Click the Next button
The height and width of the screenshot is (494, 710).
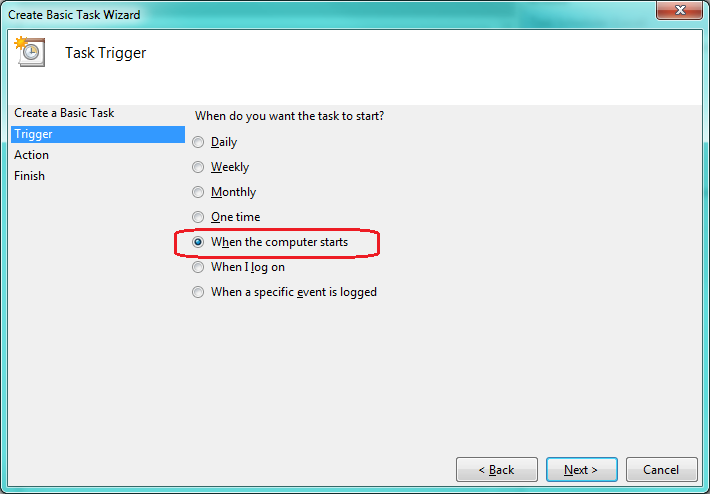581,470
